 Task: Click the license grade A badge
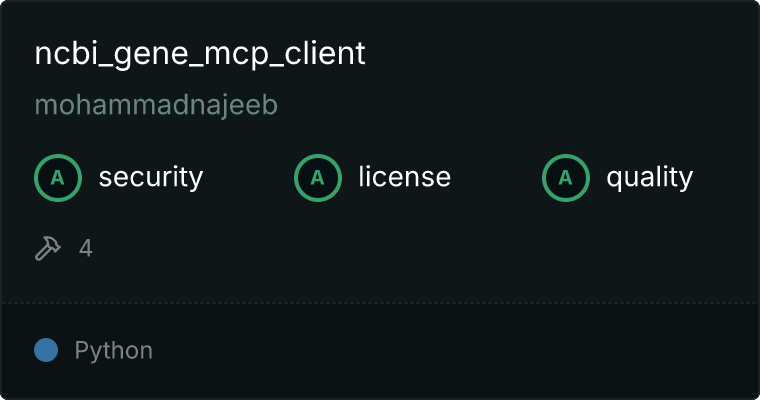pyautogui.click(x=317, y=178)
